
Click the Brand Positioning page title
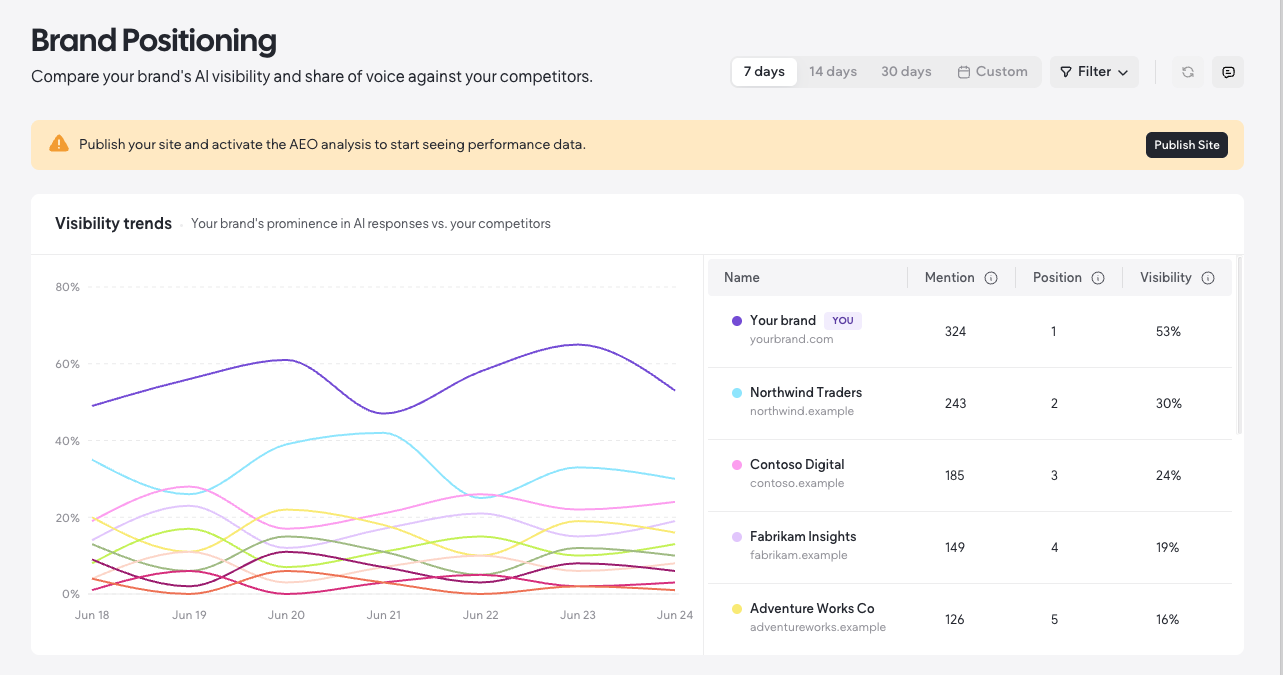(x=154, y=41)
